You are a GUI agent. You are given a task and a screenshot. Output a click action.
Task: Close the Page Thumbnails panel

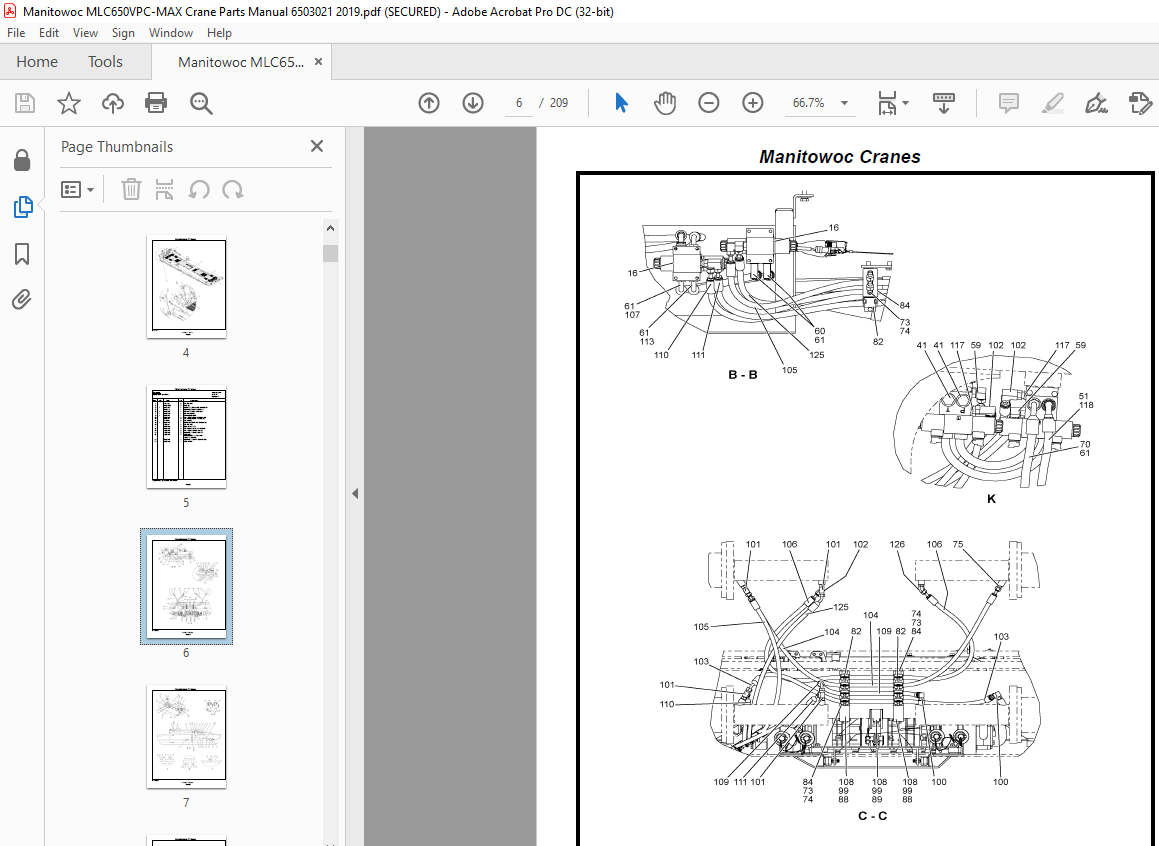[317, 146]
